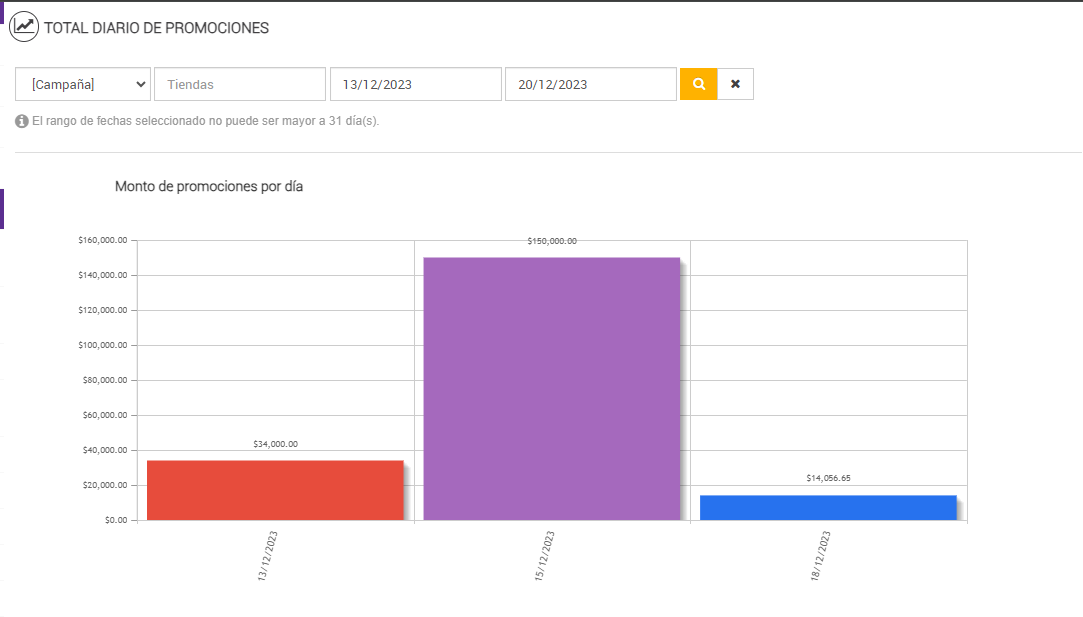Click the $14,056.65 bar value label
This screenshot has height=617, width=1083.
point(828,478)
